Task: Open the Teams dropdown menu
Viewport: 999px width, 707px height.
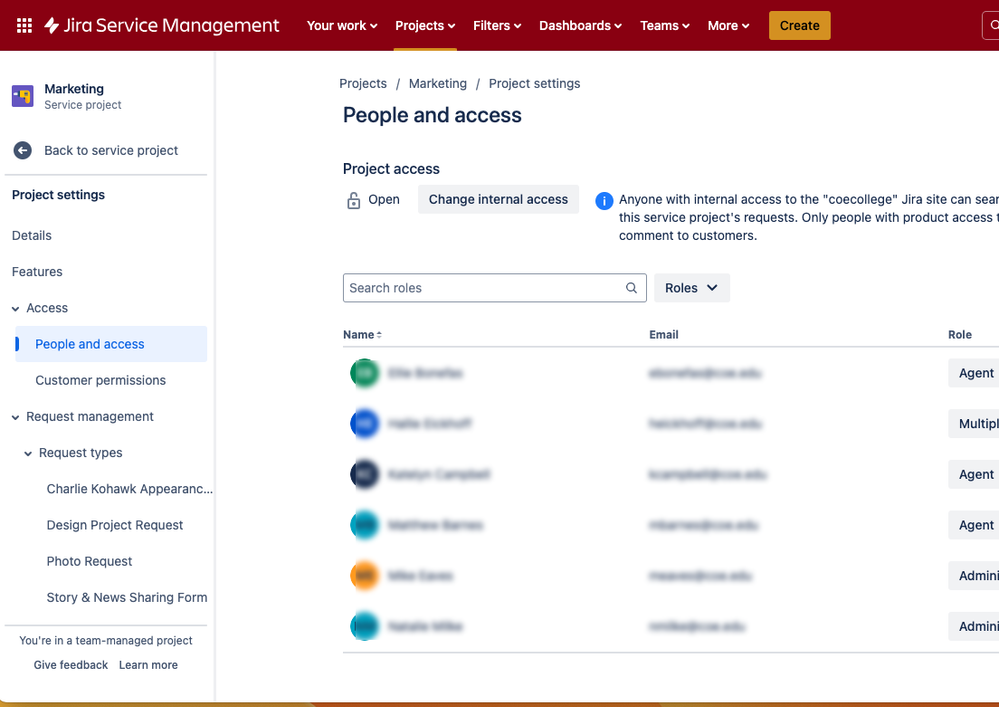Action: pos(665,25)
